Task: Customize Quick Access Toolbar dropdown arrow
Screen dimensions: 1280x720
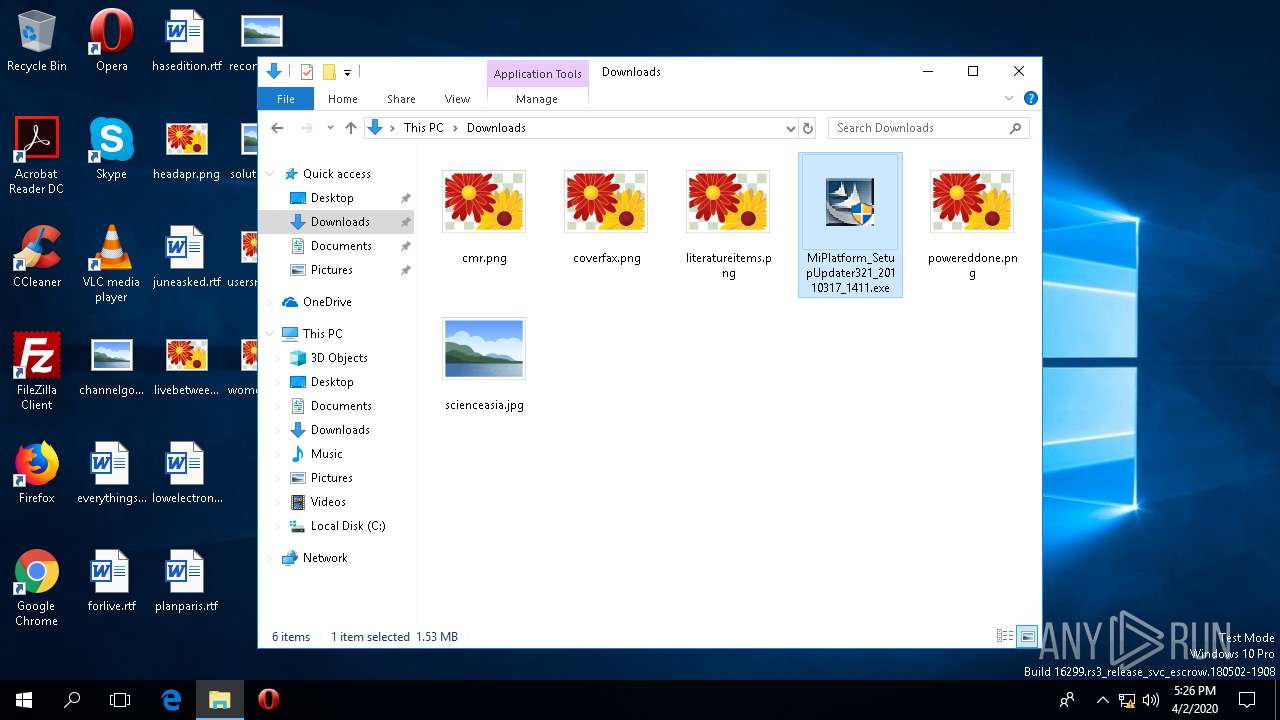Action: (x=347, y=72)
